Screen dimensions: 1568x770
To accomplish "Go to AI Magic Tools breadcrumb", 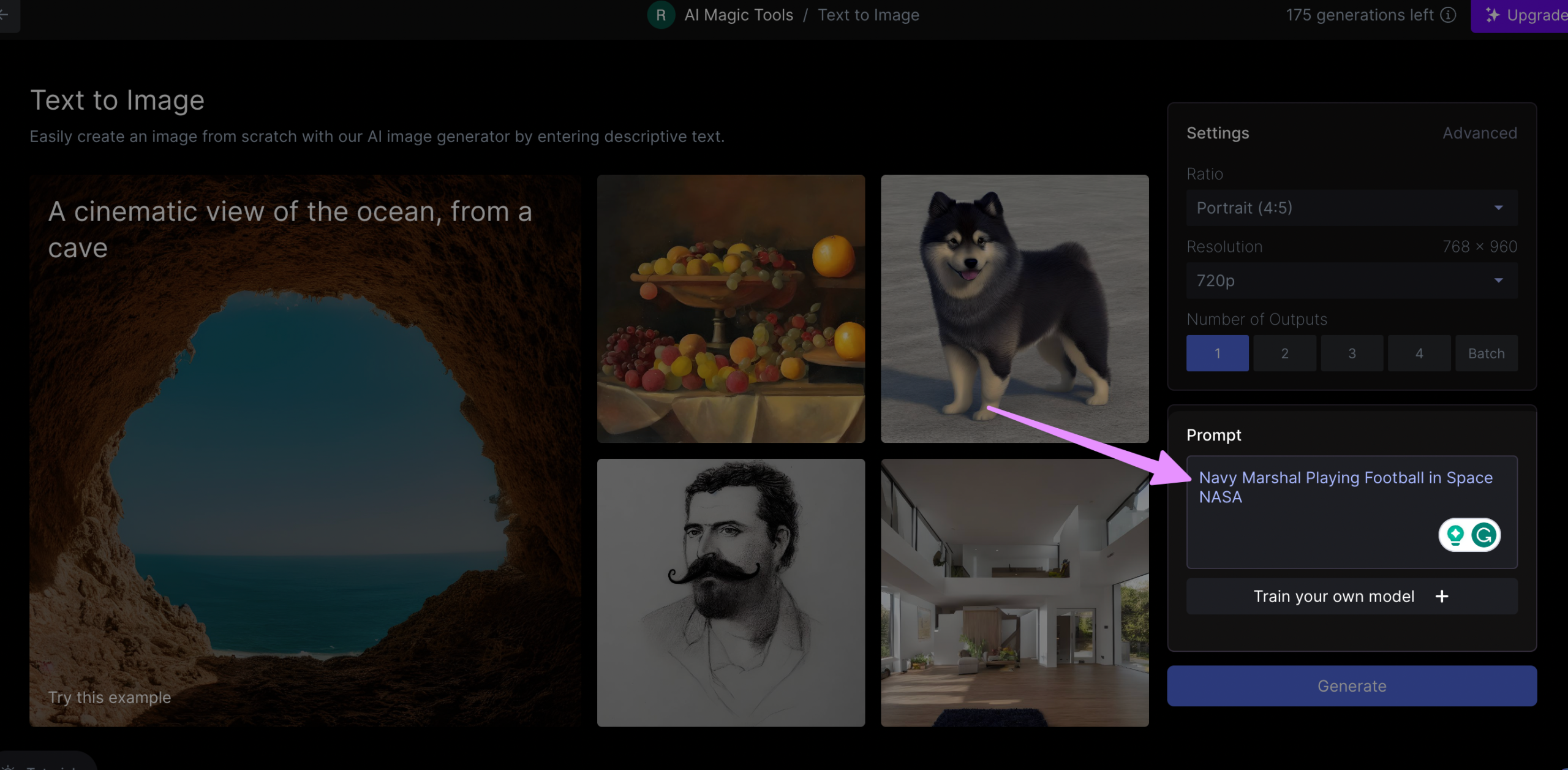I will tap(738, 15).
